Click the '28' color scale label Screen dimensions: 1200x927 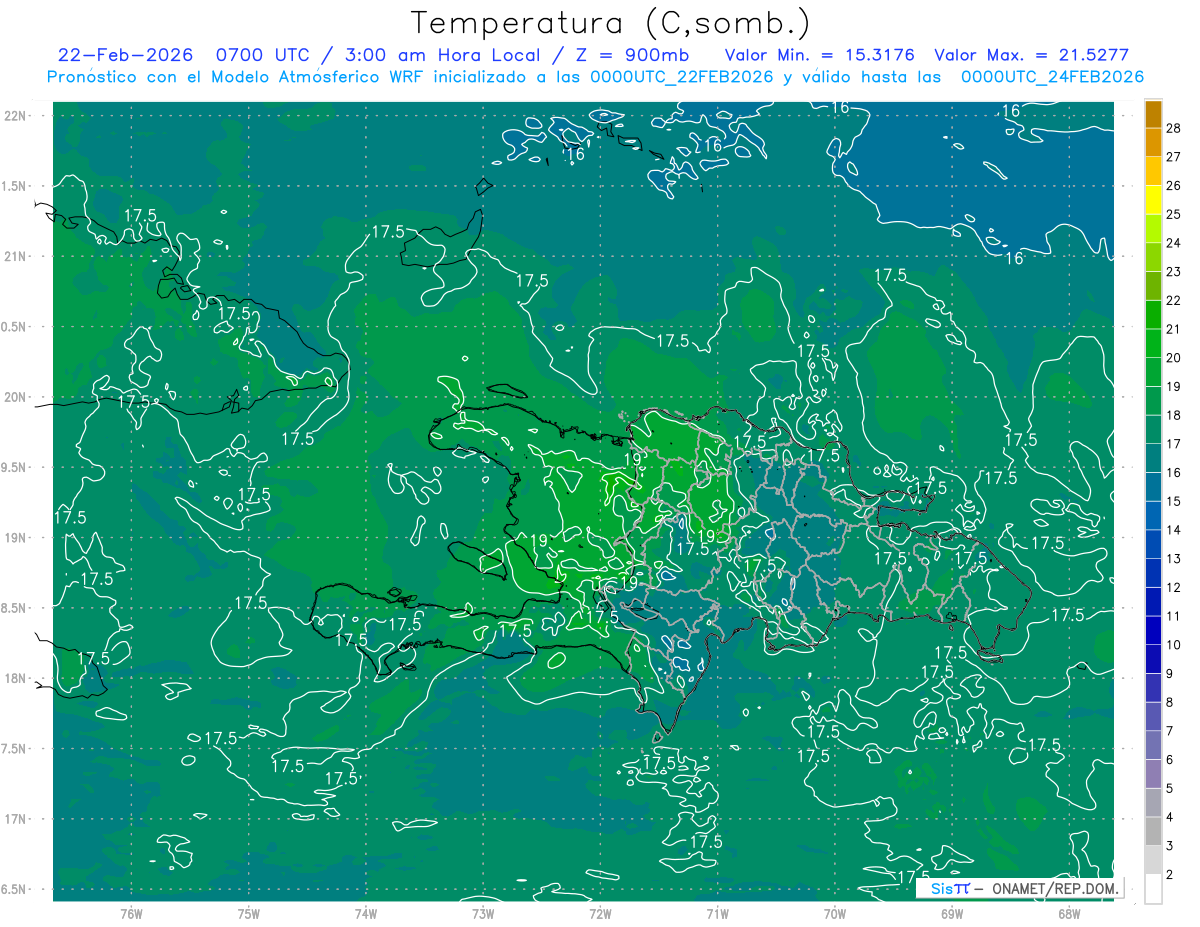pos(1173,128)
